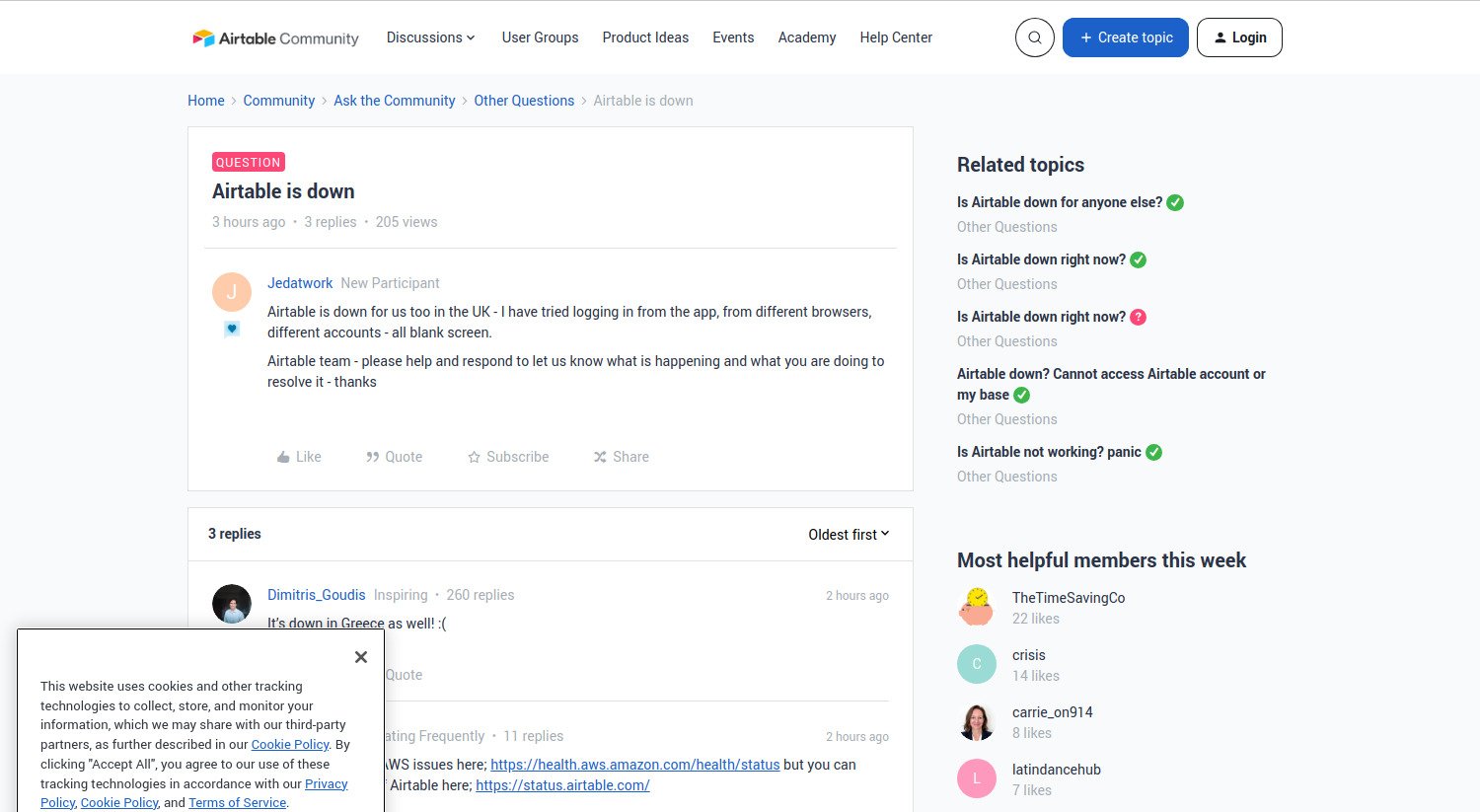Click the Airtable Community logo
The height and width of the screenshot is (812, 1480).
coord(275,38)
